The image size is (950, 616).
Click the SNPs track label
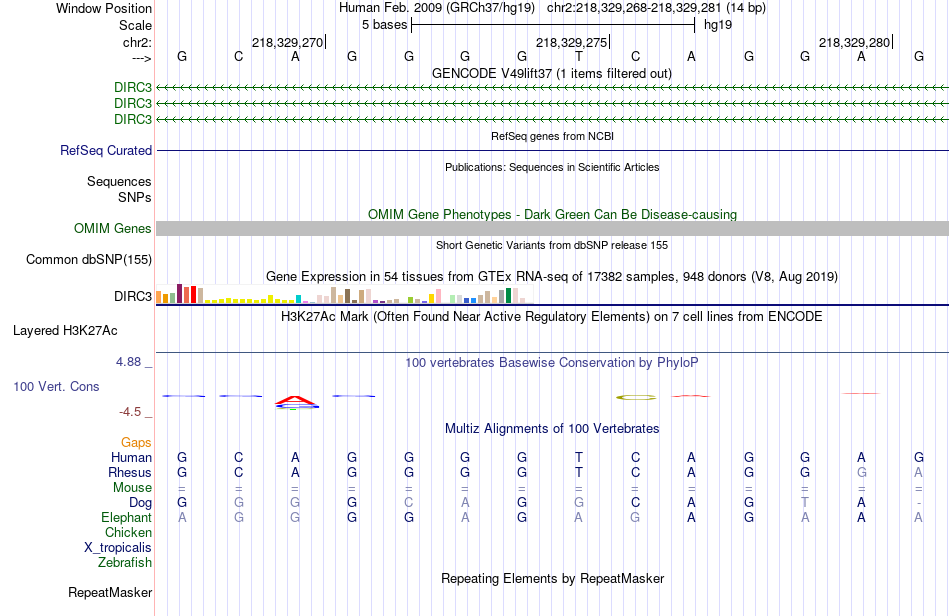click(135, 197)
